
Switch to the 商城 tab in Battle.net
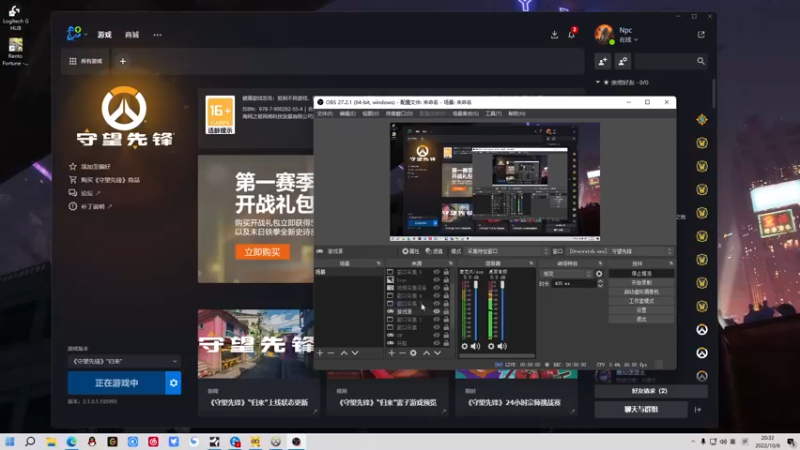pyautogui.click(x=132, y=35)
